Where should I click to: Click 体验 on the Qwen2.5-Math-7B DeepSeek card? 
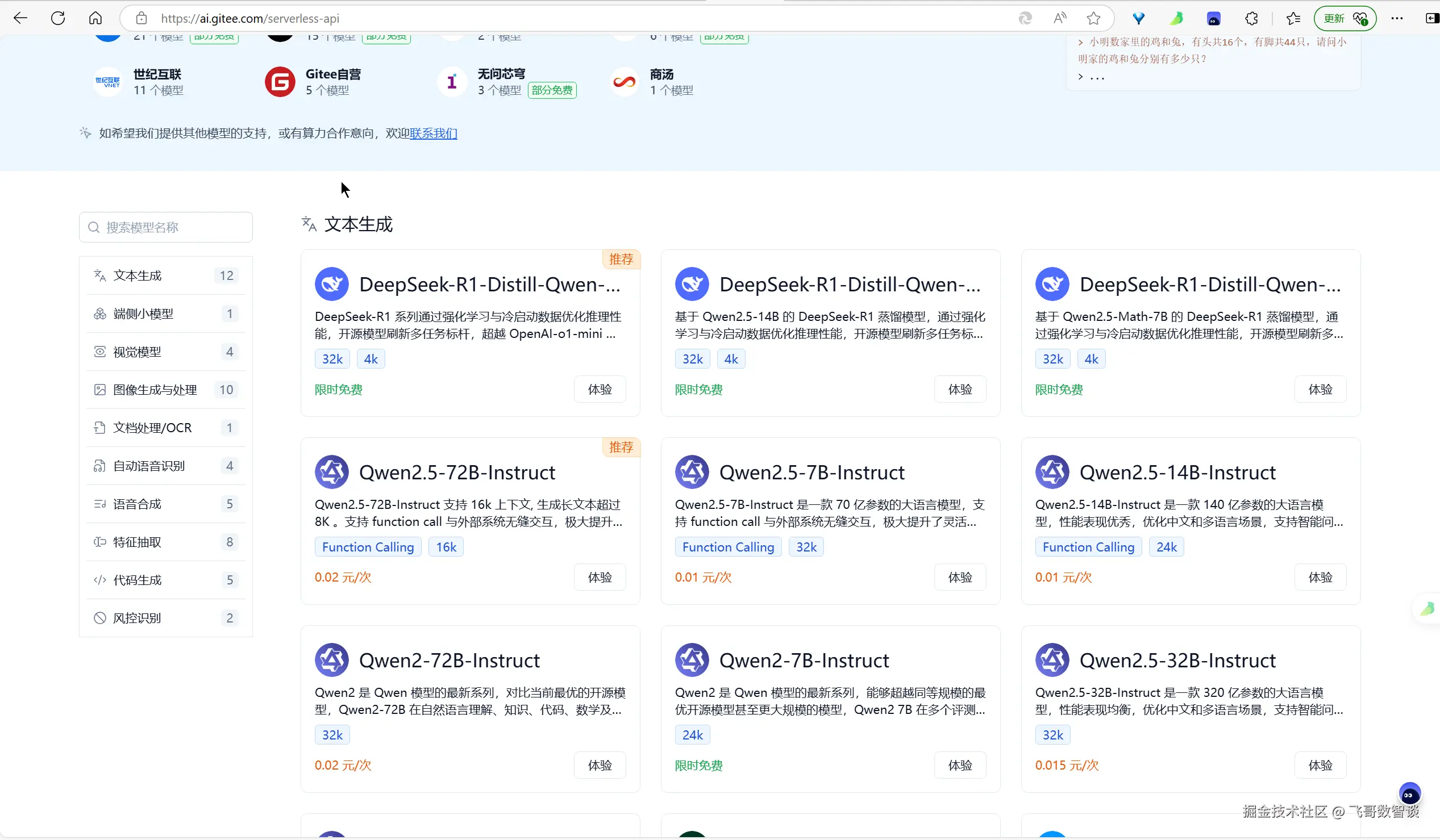click(1320, 390)
